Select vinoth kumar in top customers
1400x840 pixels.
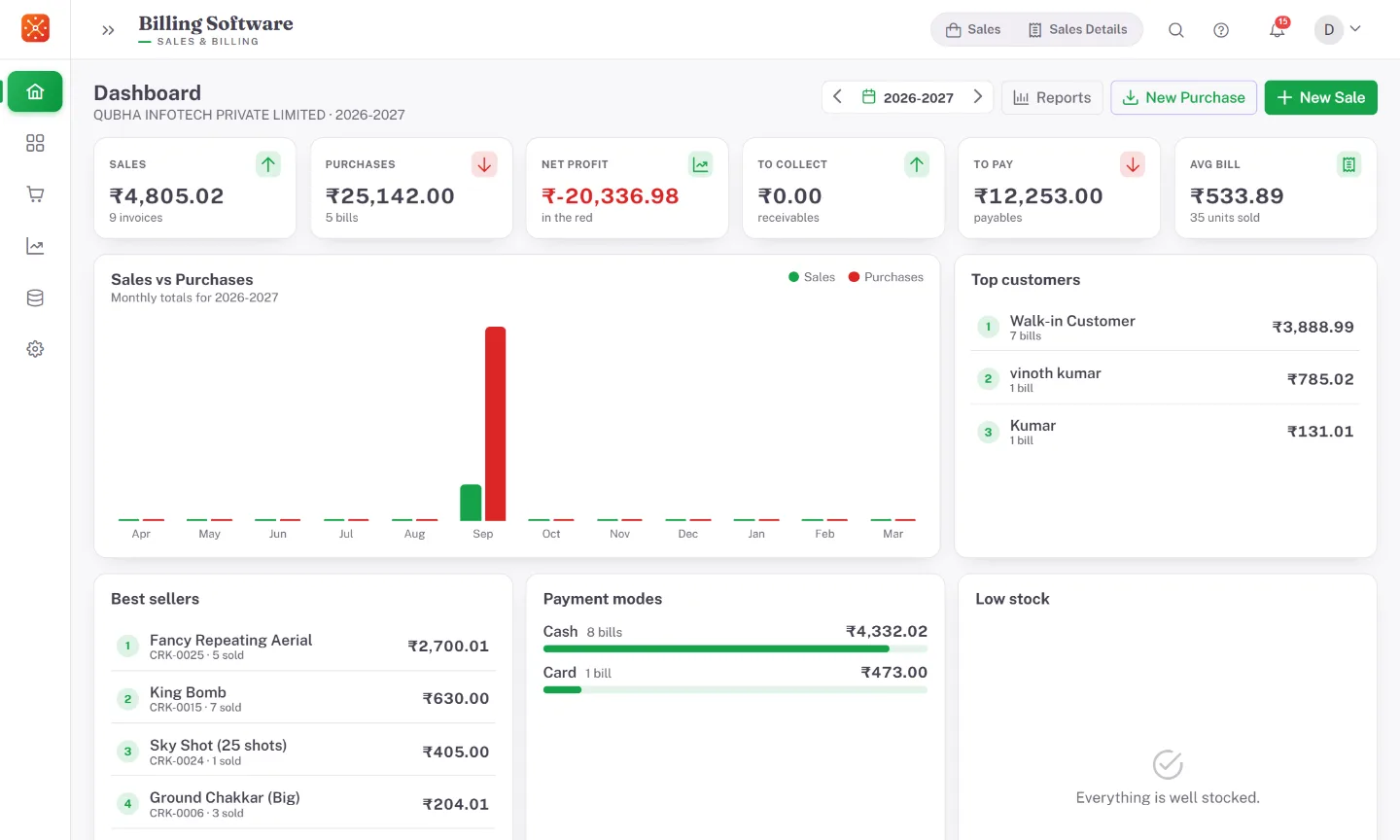pos(1165,379)
